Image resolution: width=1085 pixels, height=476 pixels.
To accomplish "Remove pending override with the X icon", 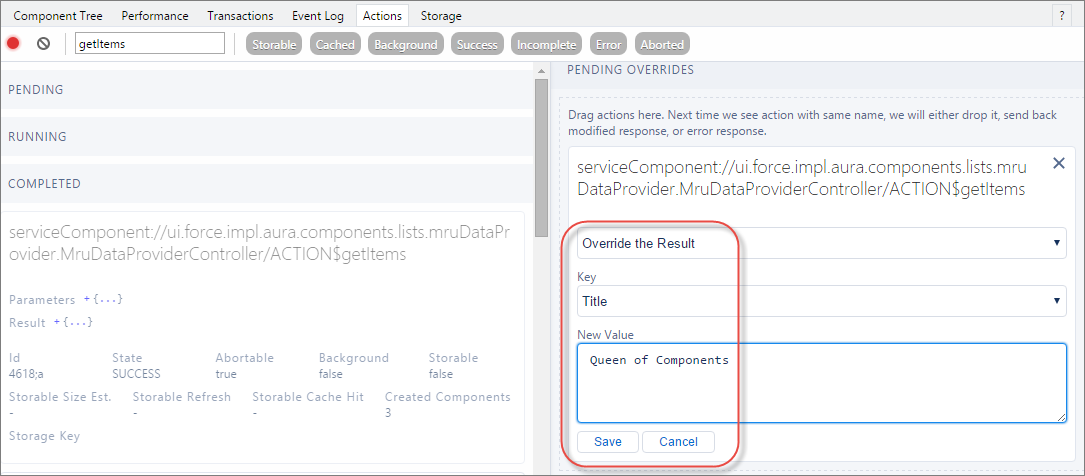I will [1058, 163].
